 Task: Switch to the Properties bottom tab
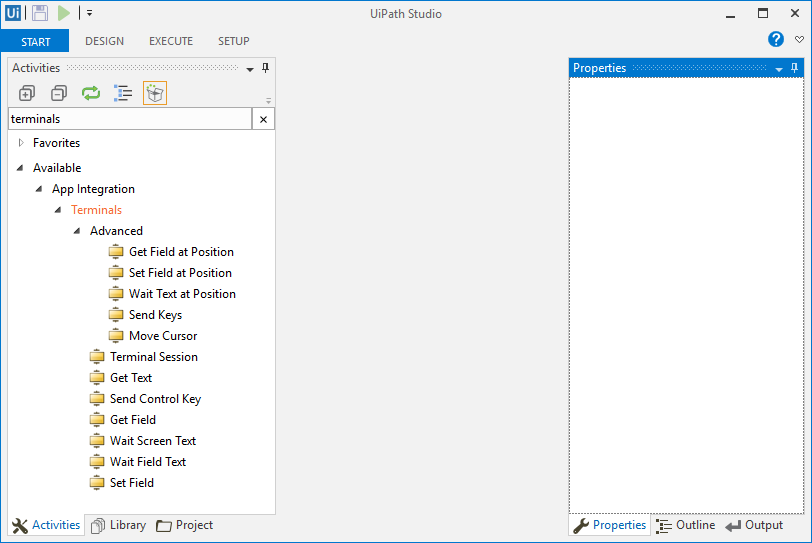pyautogui.click(x=610, y=525)
